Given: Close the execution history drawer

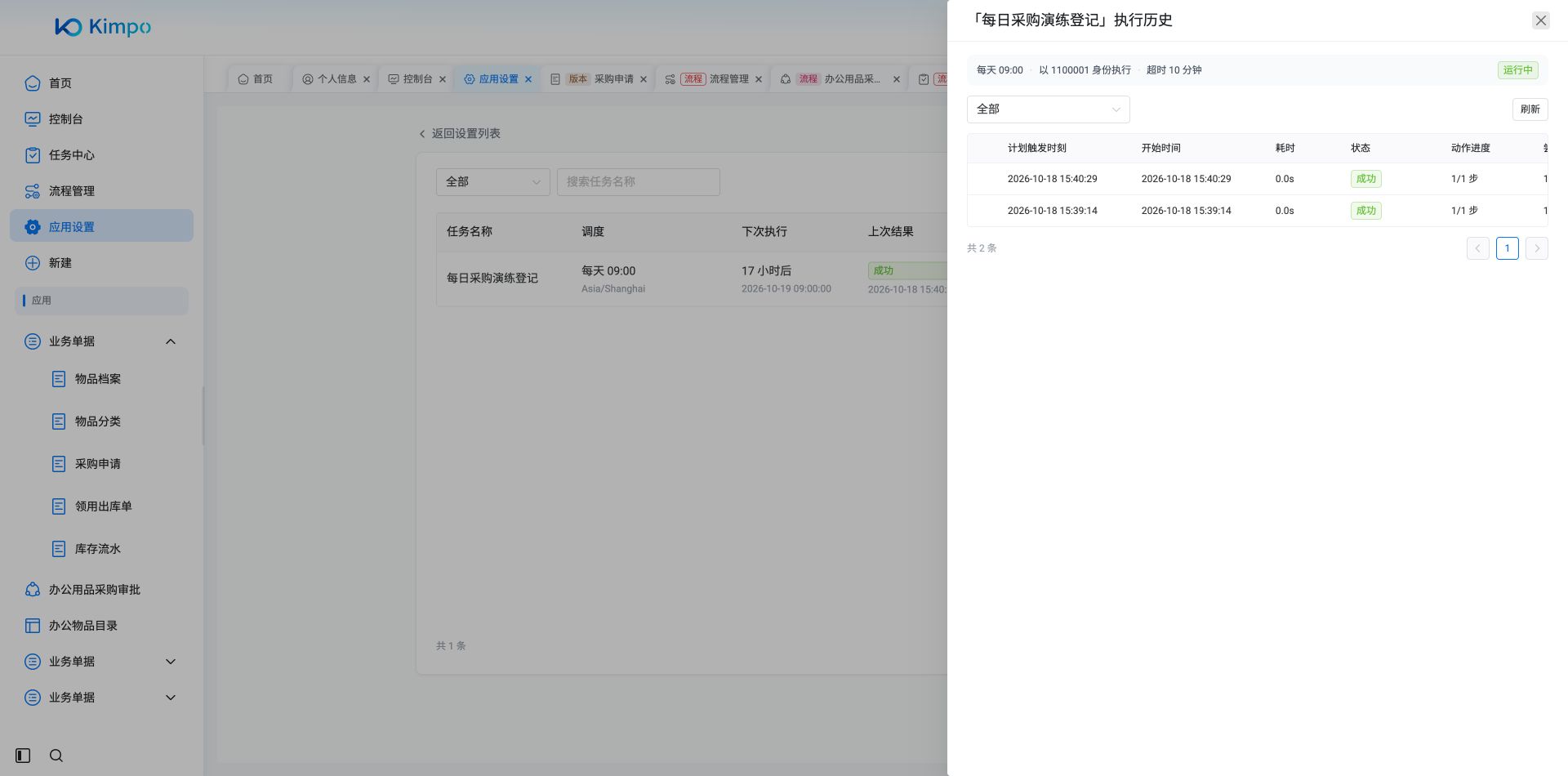Looking at the screenshot, I should pyautogui.click(x=1540, y=20).
